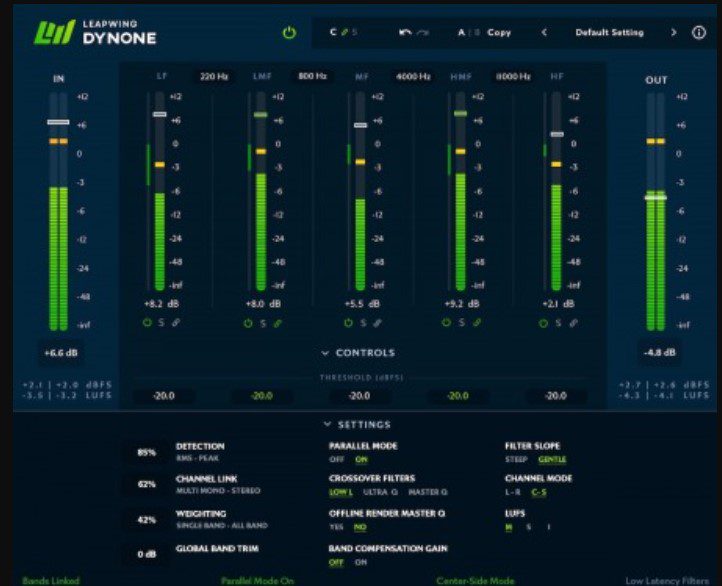The image size is (722, 586).
Task: Switch to A comparison state
Action: point(461,32)
